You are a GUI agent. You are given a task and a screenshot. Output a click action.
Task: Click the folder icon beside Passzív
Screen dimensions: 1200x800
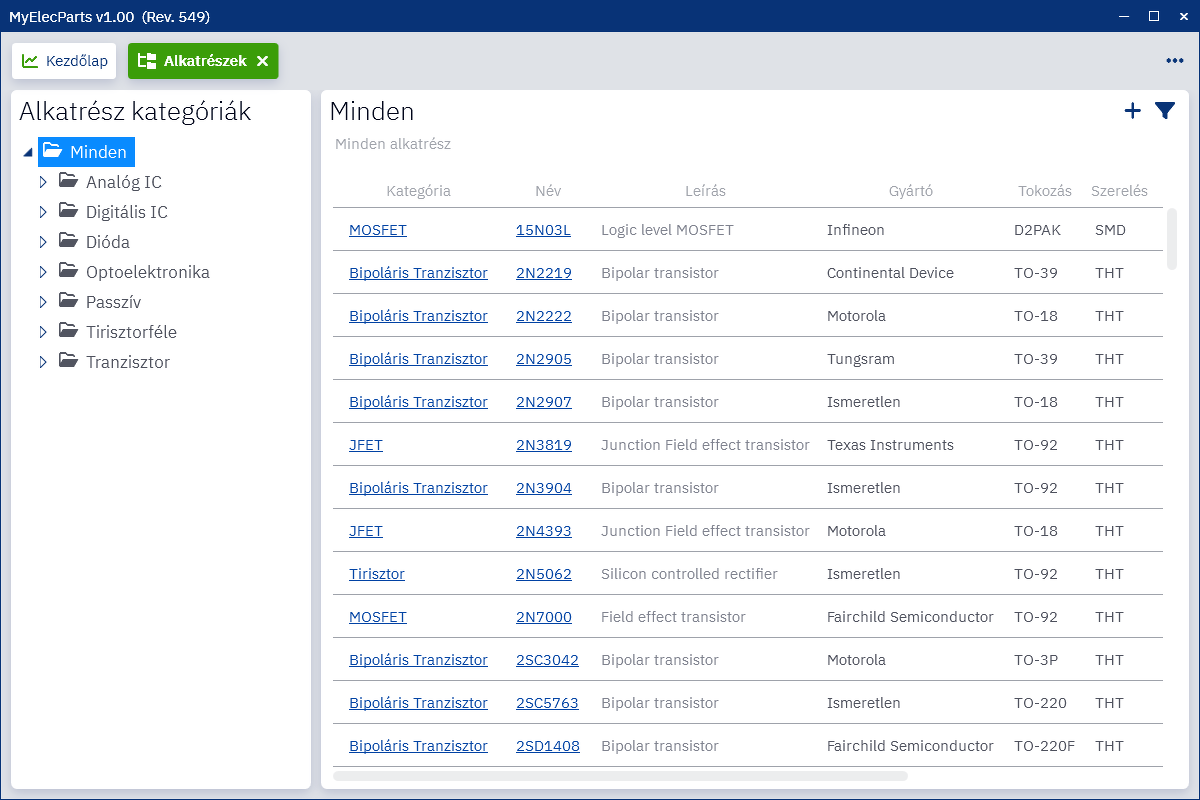click(x=68, y=301)
